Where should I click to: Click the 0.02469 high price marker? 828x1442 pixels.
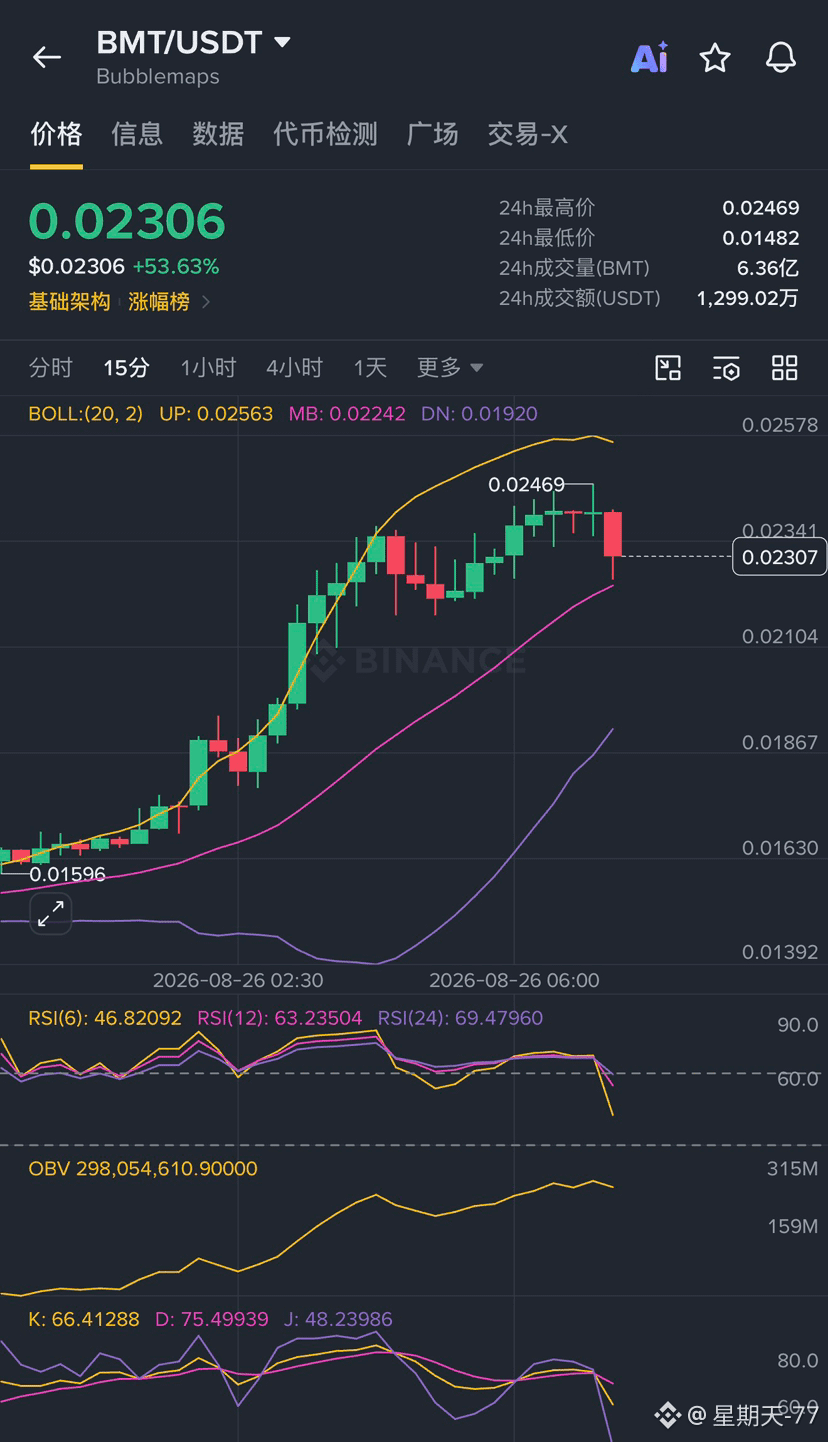point(526,485)
